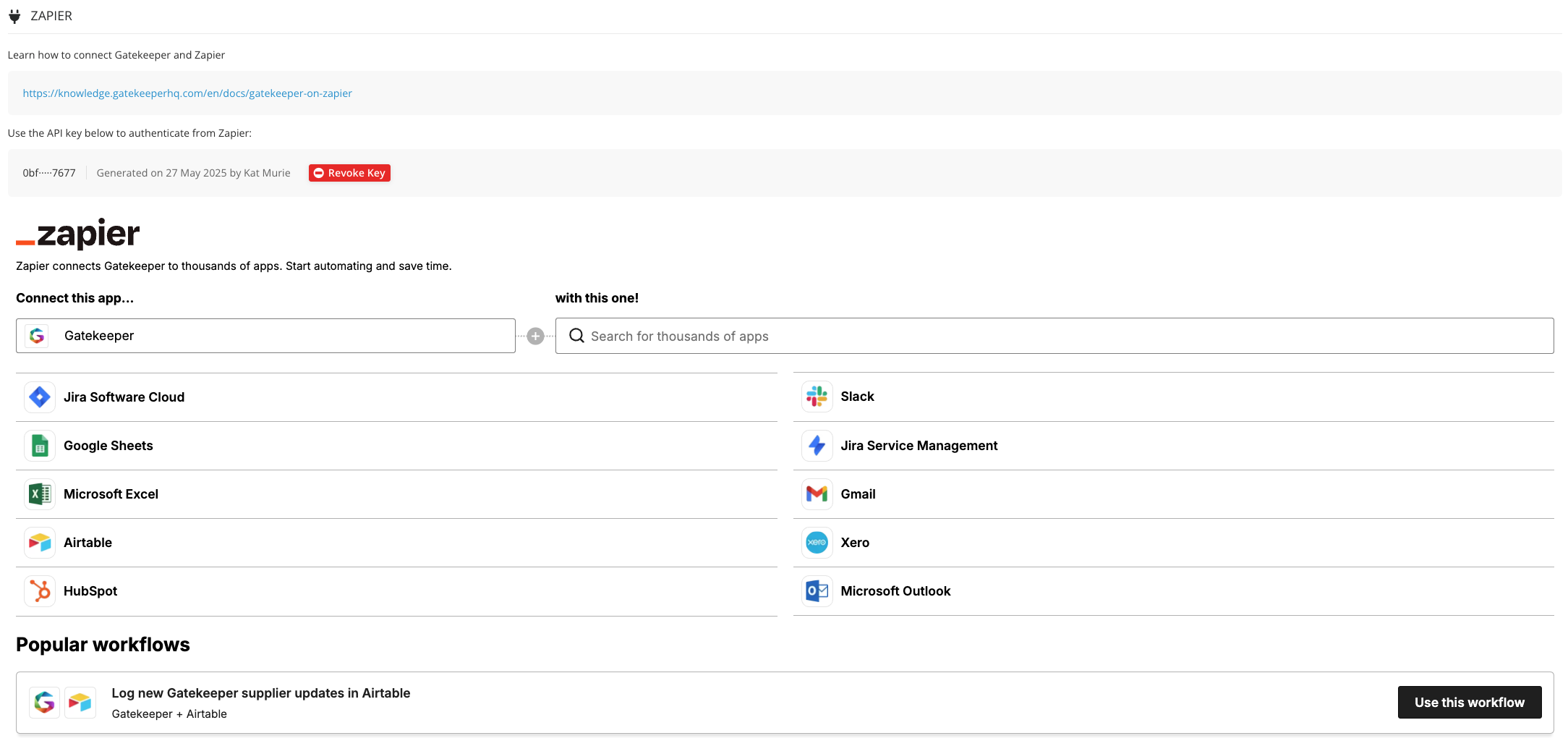
Task: Click the Microsoft Outlook icon
Action: click(x=817, y=591)
